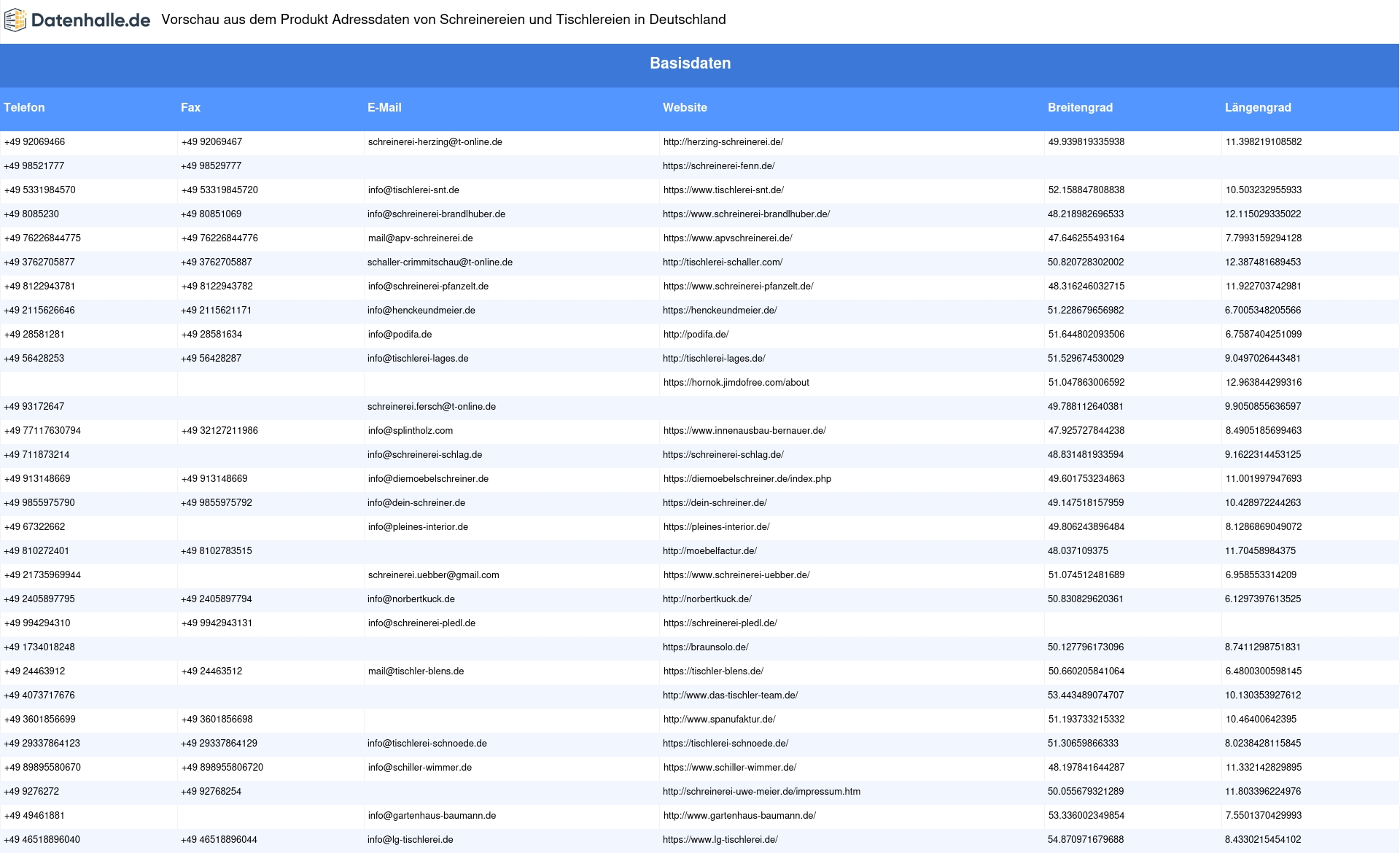Select latitude value 49.939819335938
Screen dimensions: 1400x853
pyautogui.click(x=1086, y=142)
